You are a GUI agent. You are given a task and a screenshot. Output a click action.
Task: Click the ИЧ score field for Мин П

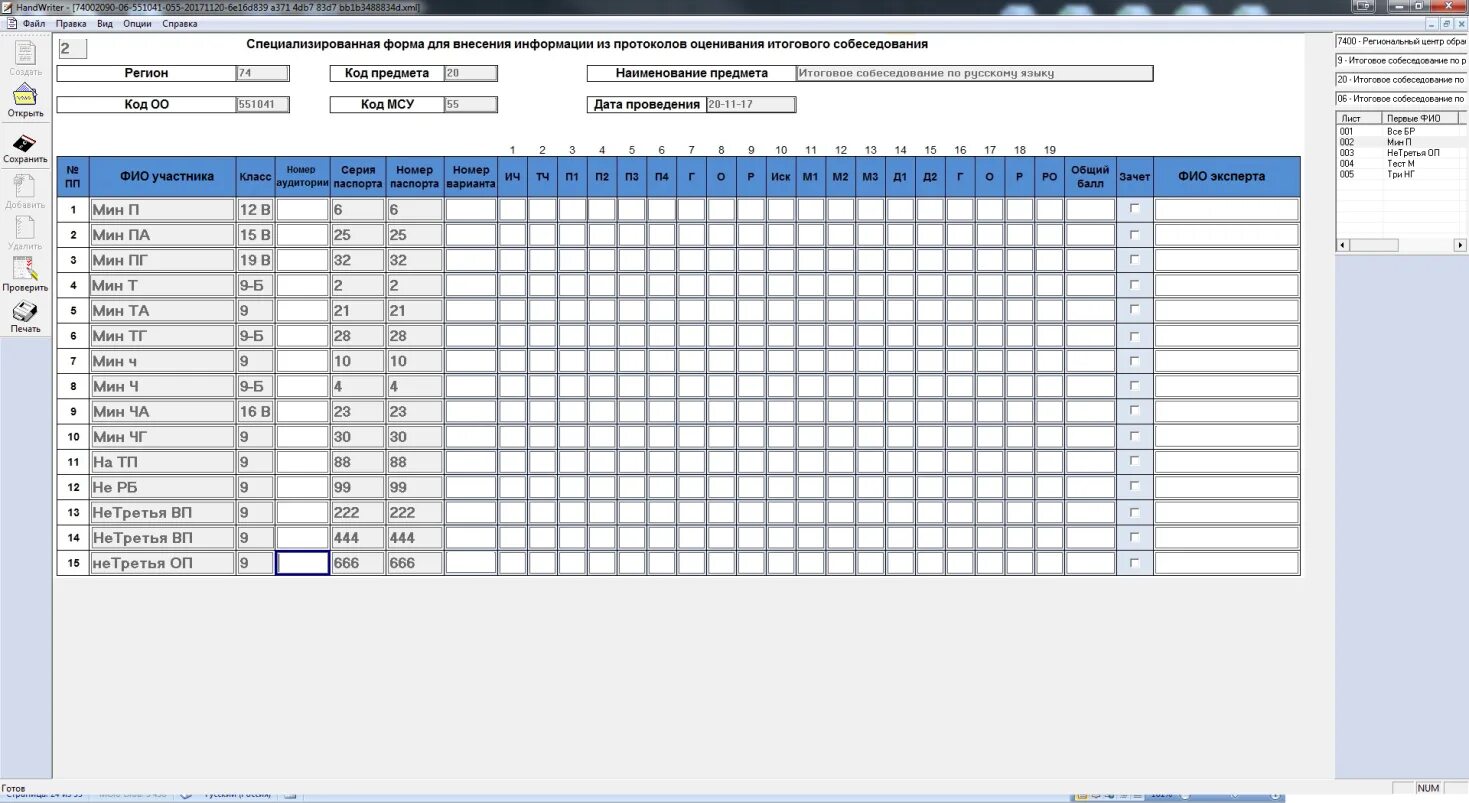[x=512, y=209]
